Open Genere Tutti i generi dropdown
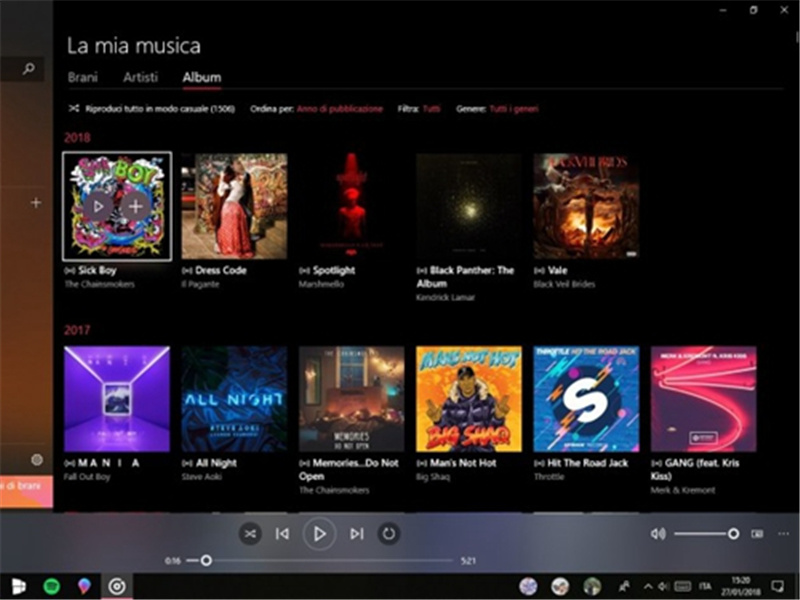 514,109
